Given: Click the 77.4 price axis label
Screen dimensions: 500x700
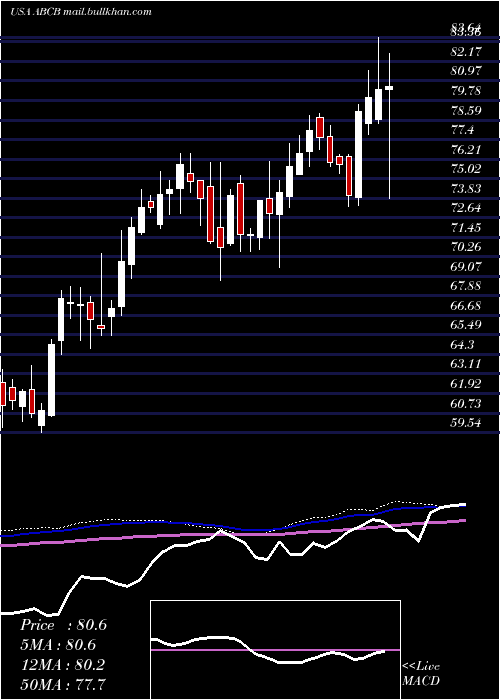Looking at the screenshot, I should click(x=462, y=130).
